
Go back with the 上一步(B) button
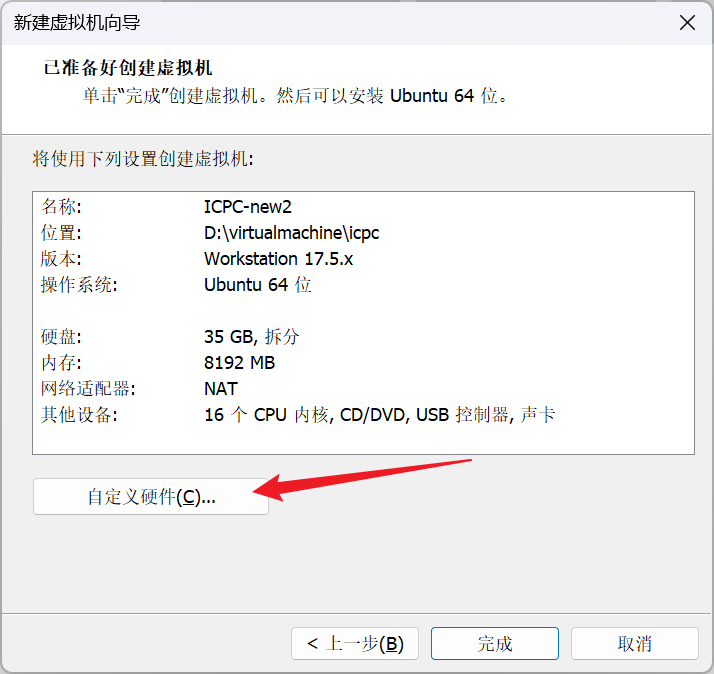pyautogui.click(x=354, y=644)
